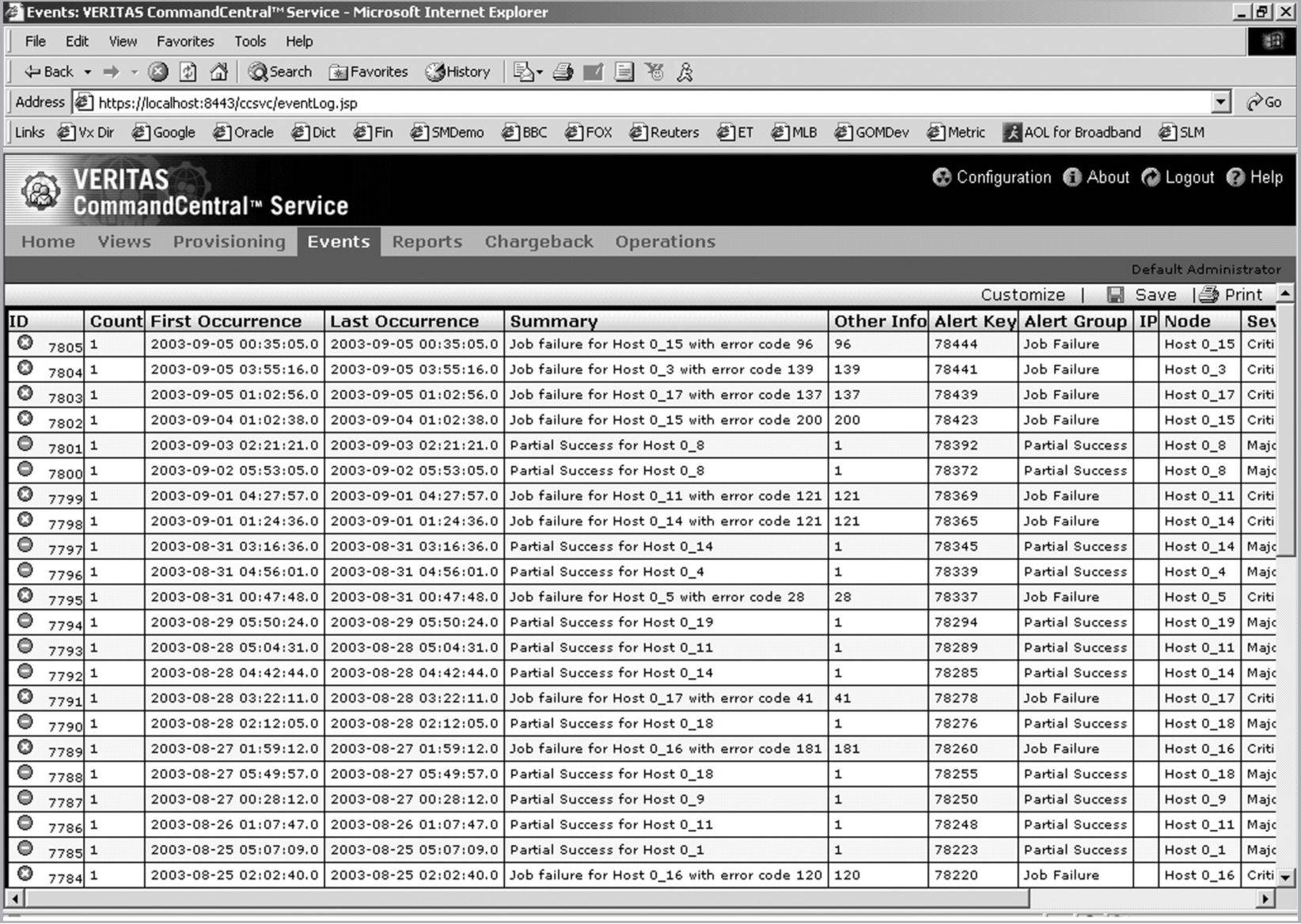Open the address bar dropdown arrow
1301x924 pixels.
1221,102
